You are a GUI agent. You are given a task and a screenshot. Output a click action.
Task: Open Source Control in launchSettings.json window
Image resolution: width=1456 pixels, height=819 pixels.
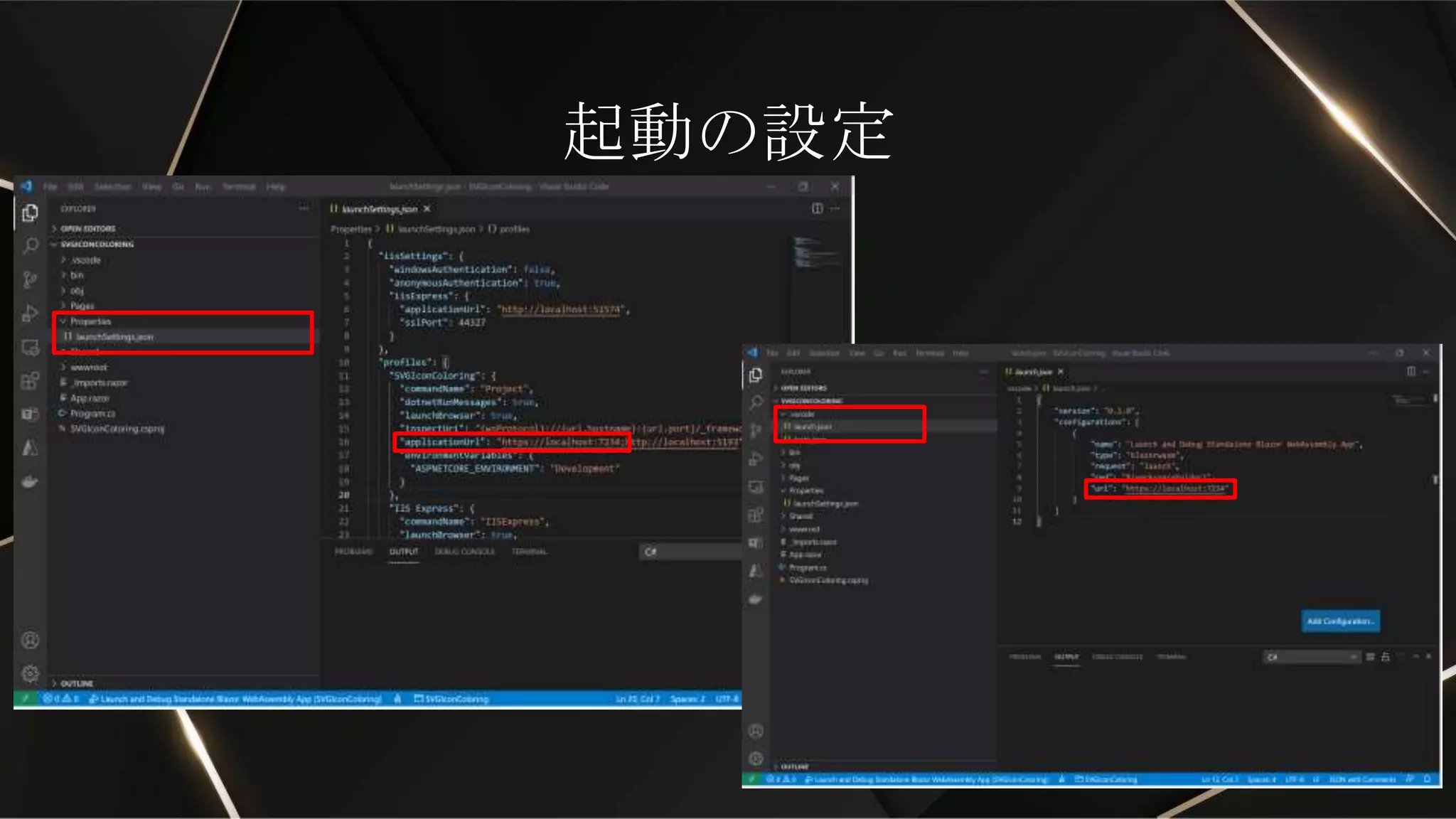(x=30, y=279)
